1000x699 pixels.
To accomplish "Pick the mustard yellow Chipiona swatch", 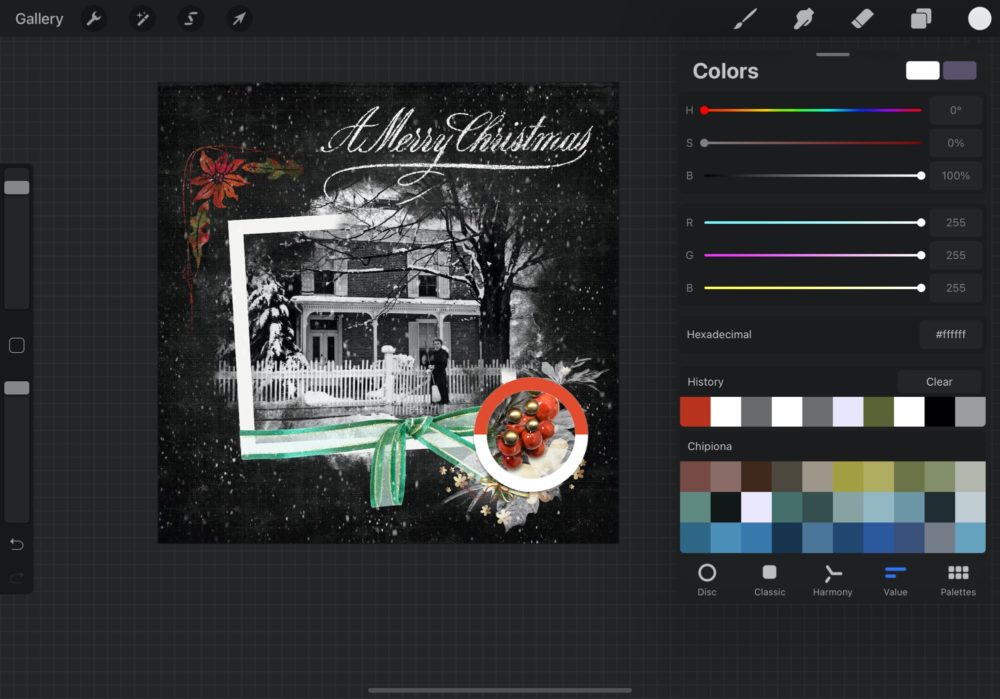I will click(x=848, y=476).
